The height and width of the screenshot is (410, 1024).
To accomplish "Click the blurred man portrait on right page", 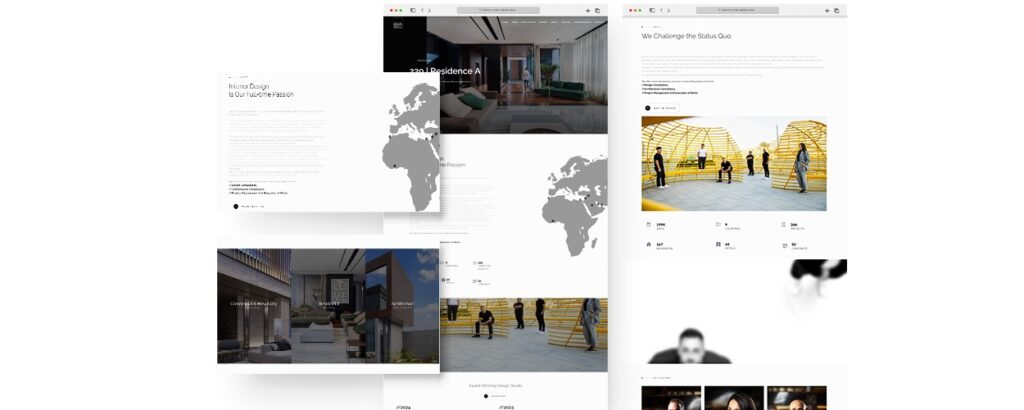I will [x=689, y=347].
